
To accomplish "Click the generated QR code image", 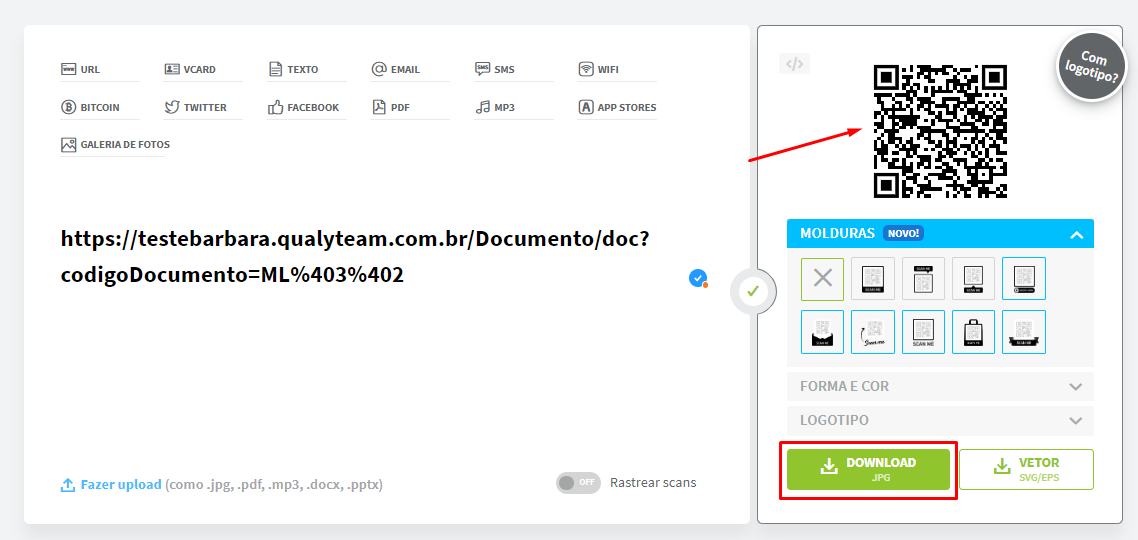I will click(x=940, y=131).
